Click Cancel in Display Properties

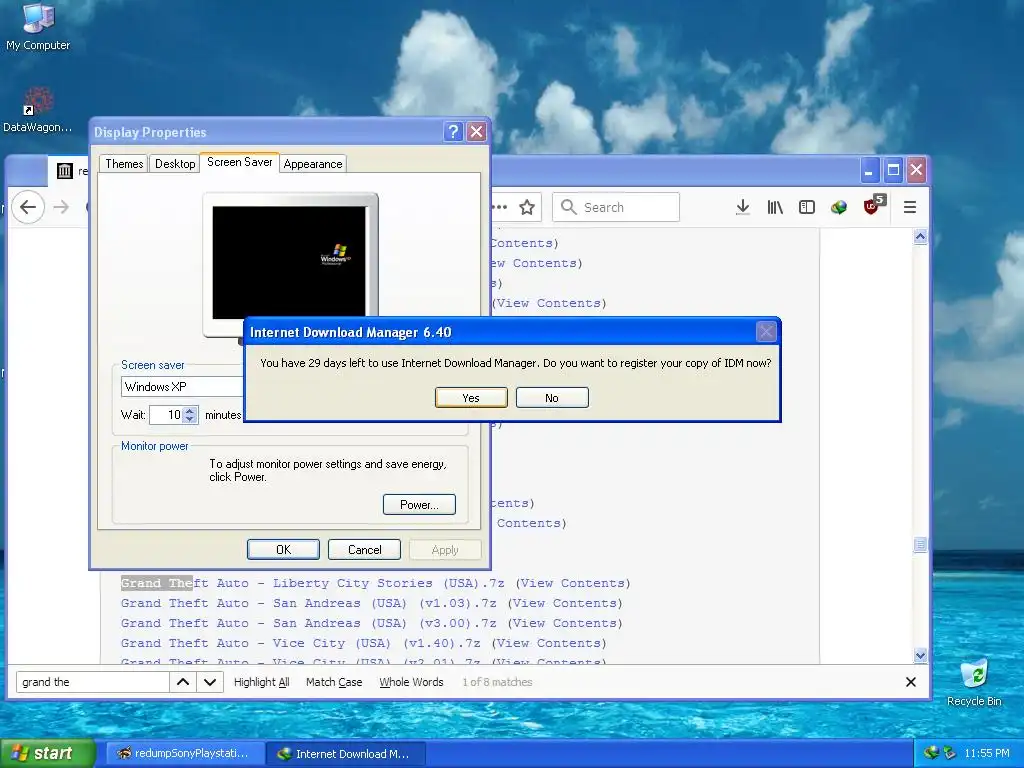coord(364,550)
